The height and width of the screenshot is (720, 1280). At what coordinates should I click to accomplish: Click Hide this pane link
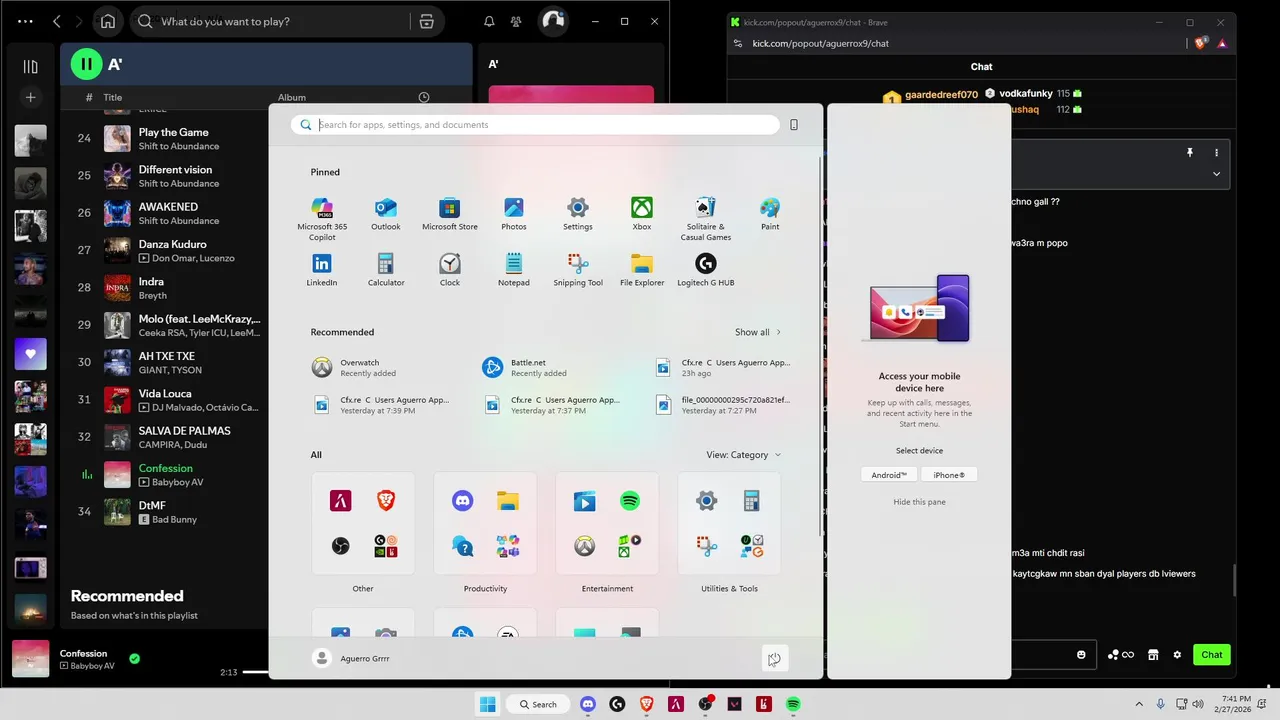click(919, 502)
